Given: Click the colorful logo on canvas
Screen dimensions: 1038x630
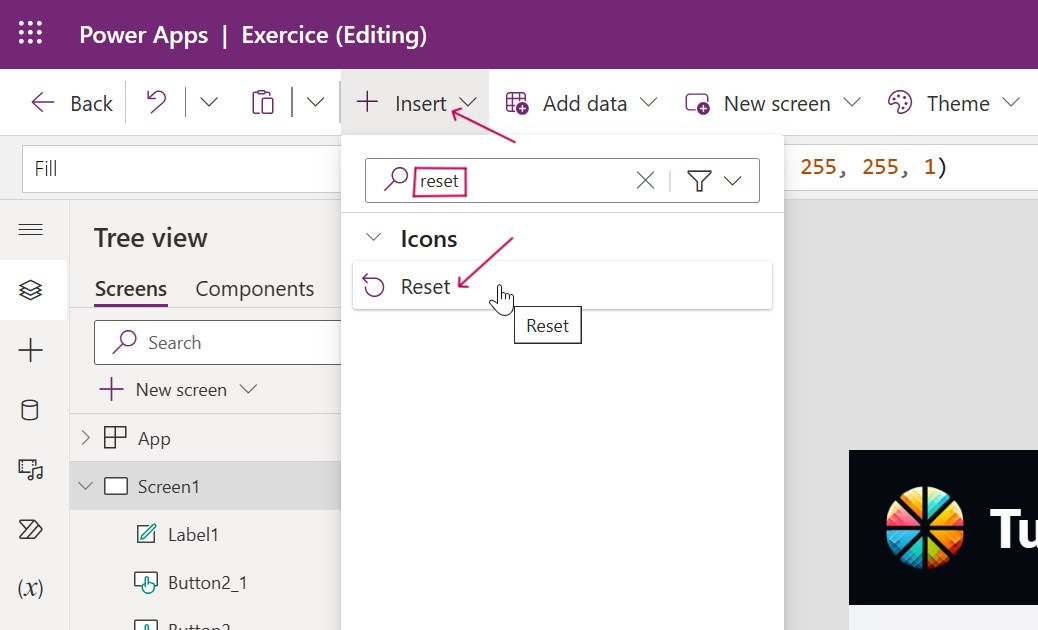Looking at the screenshot, I should [925, 527].
